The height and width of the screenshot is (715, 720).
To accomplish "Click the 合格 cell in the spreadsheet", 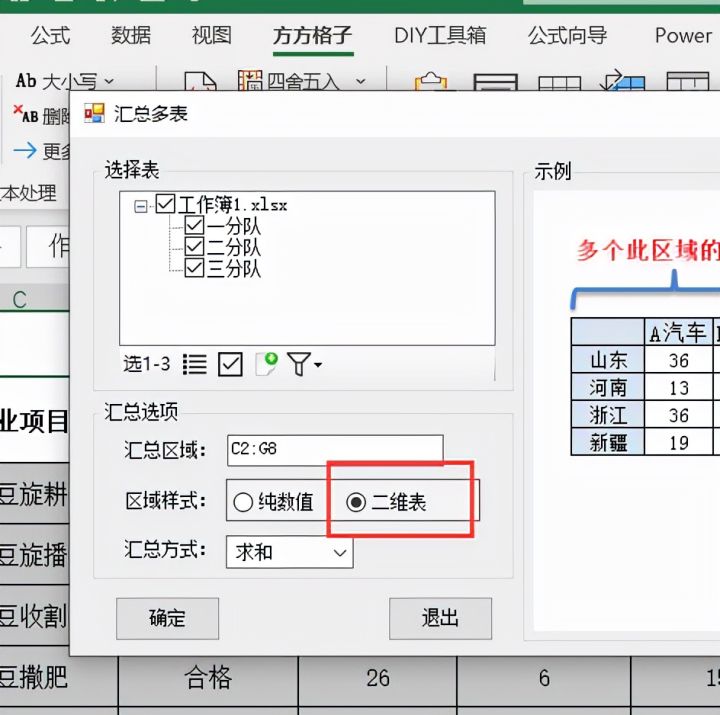I will [x=208, y=678].
